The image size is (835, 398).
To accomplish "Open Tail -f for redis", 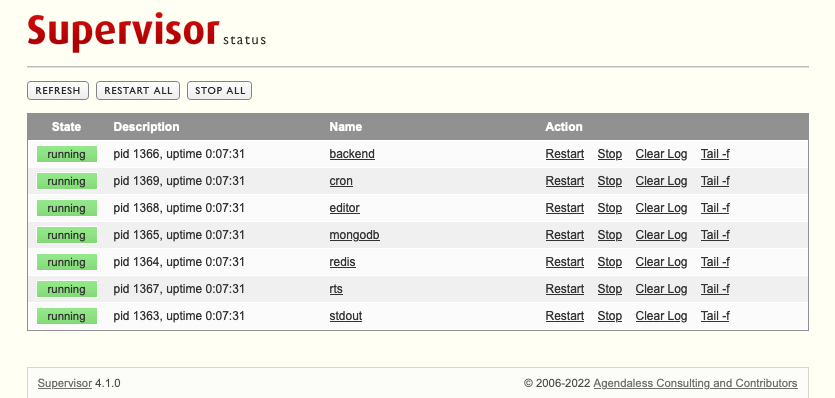I will tap(715, 262).
